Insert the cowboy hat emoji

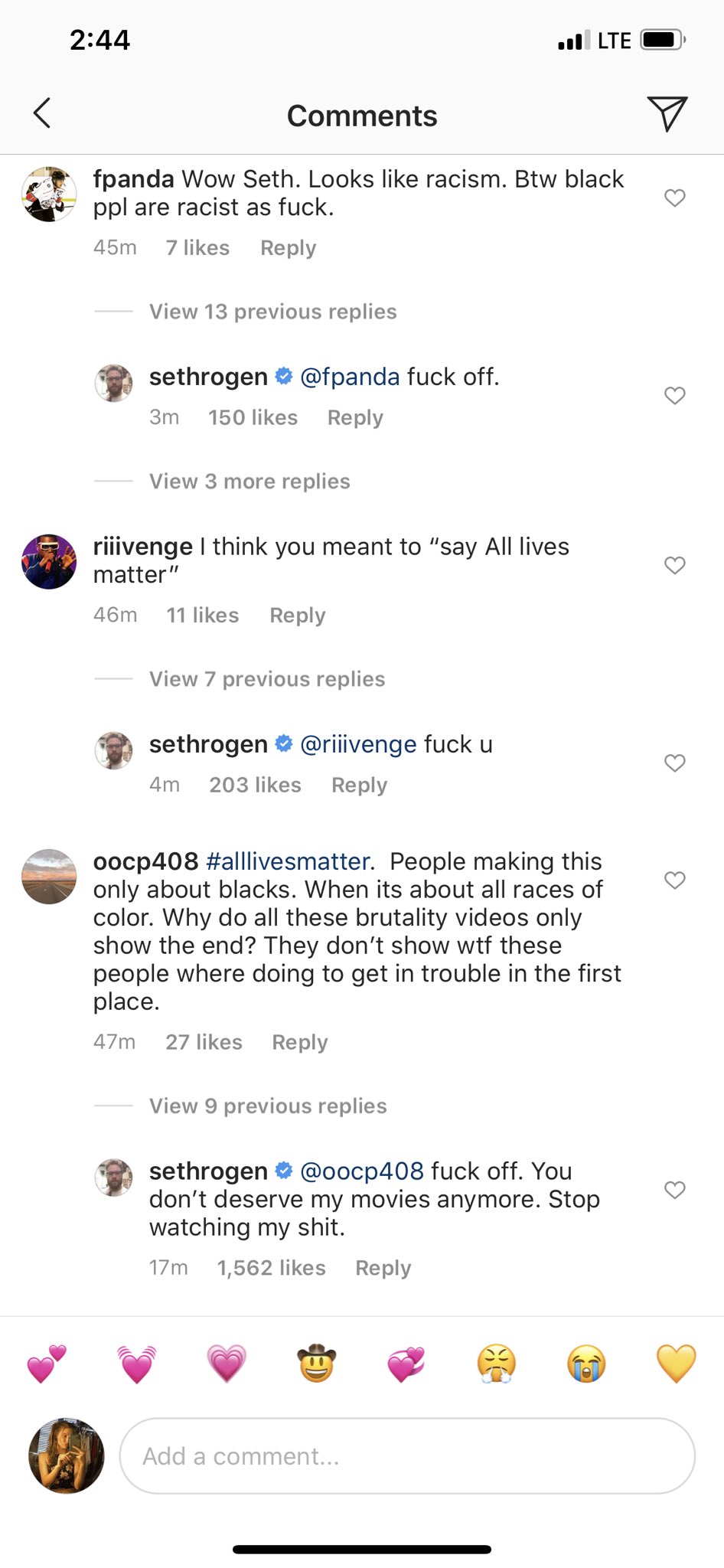(x=316, y=1364)
